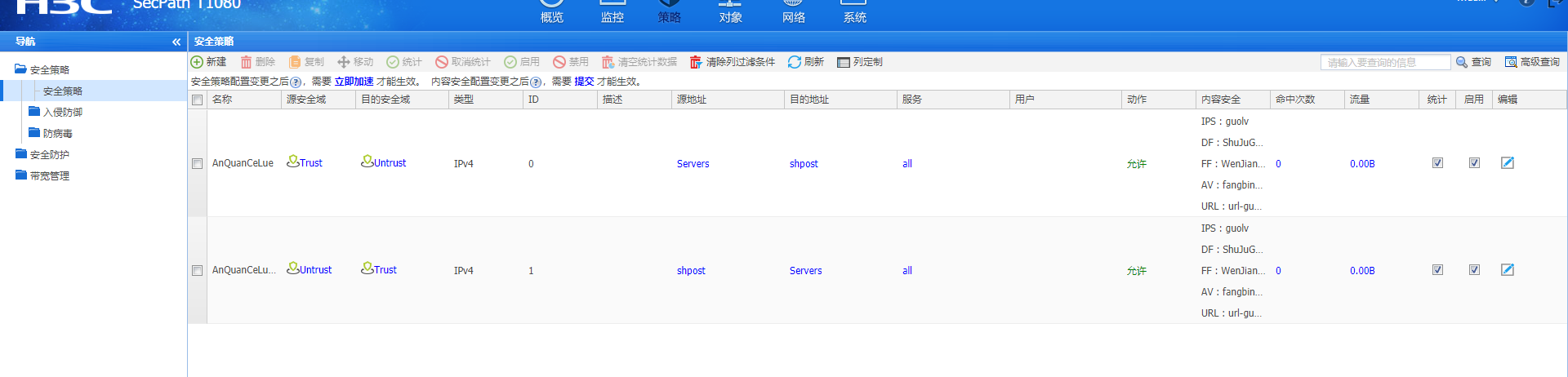Select the row checkbox for policy ID 1
The width and height of the screenshot is (1568, 377).
197,270
